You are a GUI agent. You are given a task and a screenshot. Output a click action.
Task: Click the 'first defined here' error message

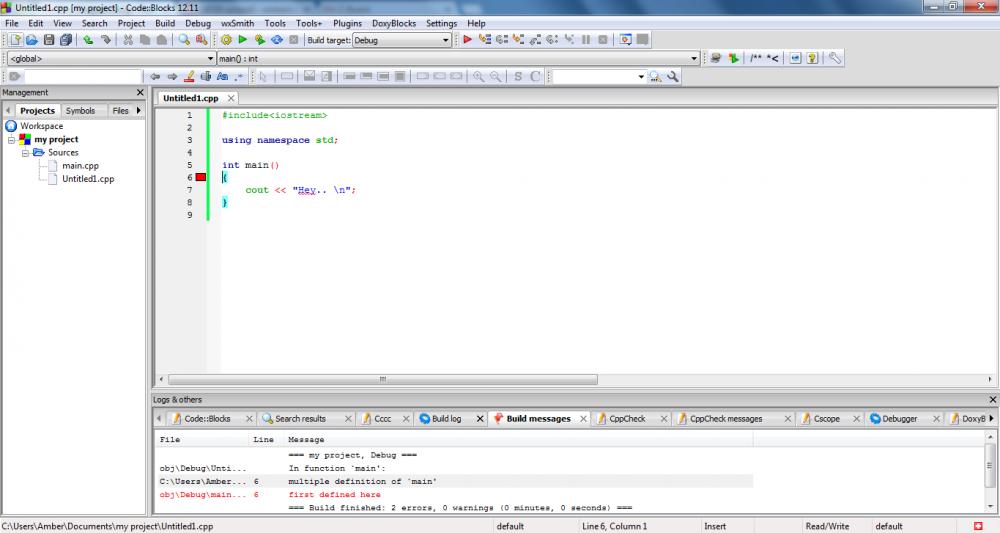[334, 495]
